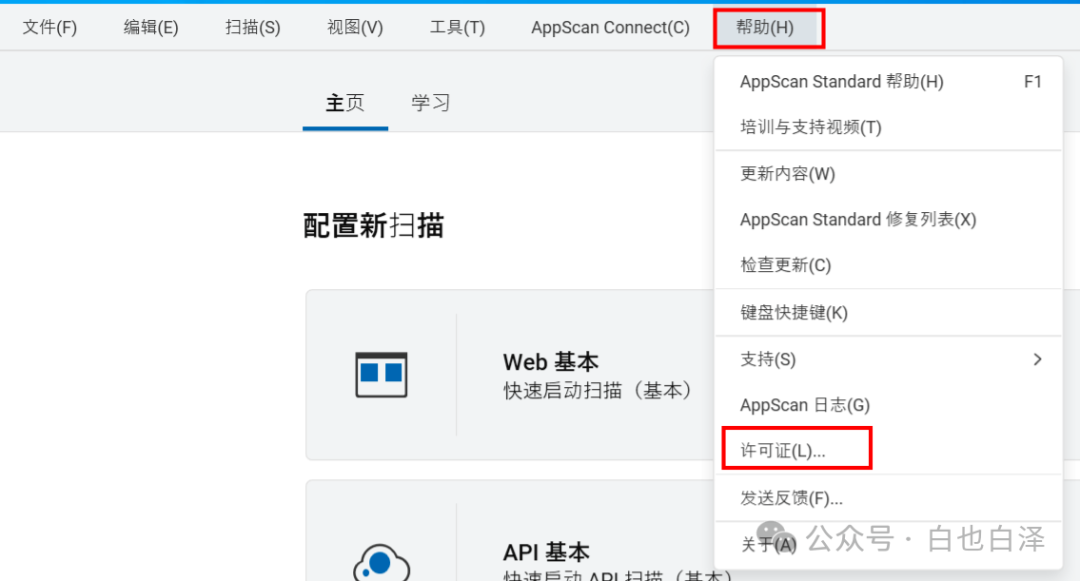
Task: Click 检查更新(C) to check for updates
Action: pyautogui.click(x=782, y=264)
